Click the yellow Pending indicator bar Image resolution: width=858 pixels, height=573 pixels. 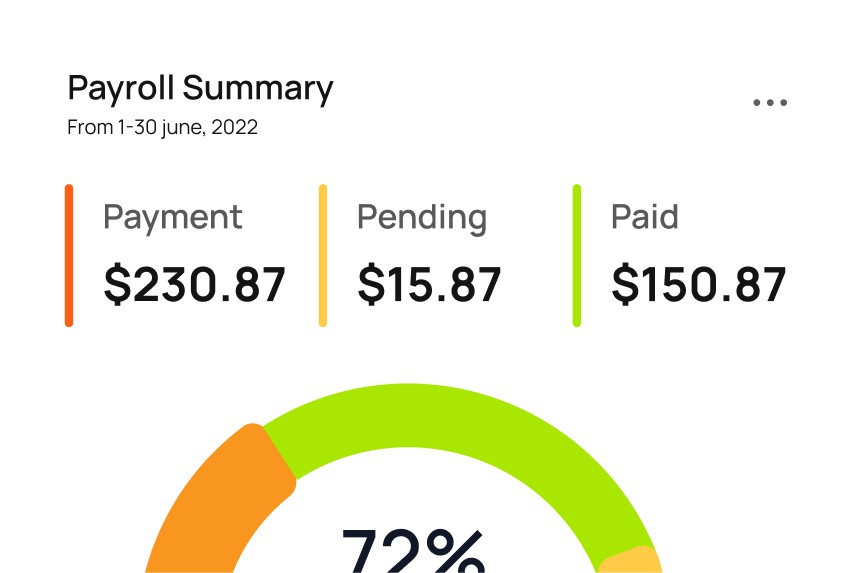coord(323,256)
